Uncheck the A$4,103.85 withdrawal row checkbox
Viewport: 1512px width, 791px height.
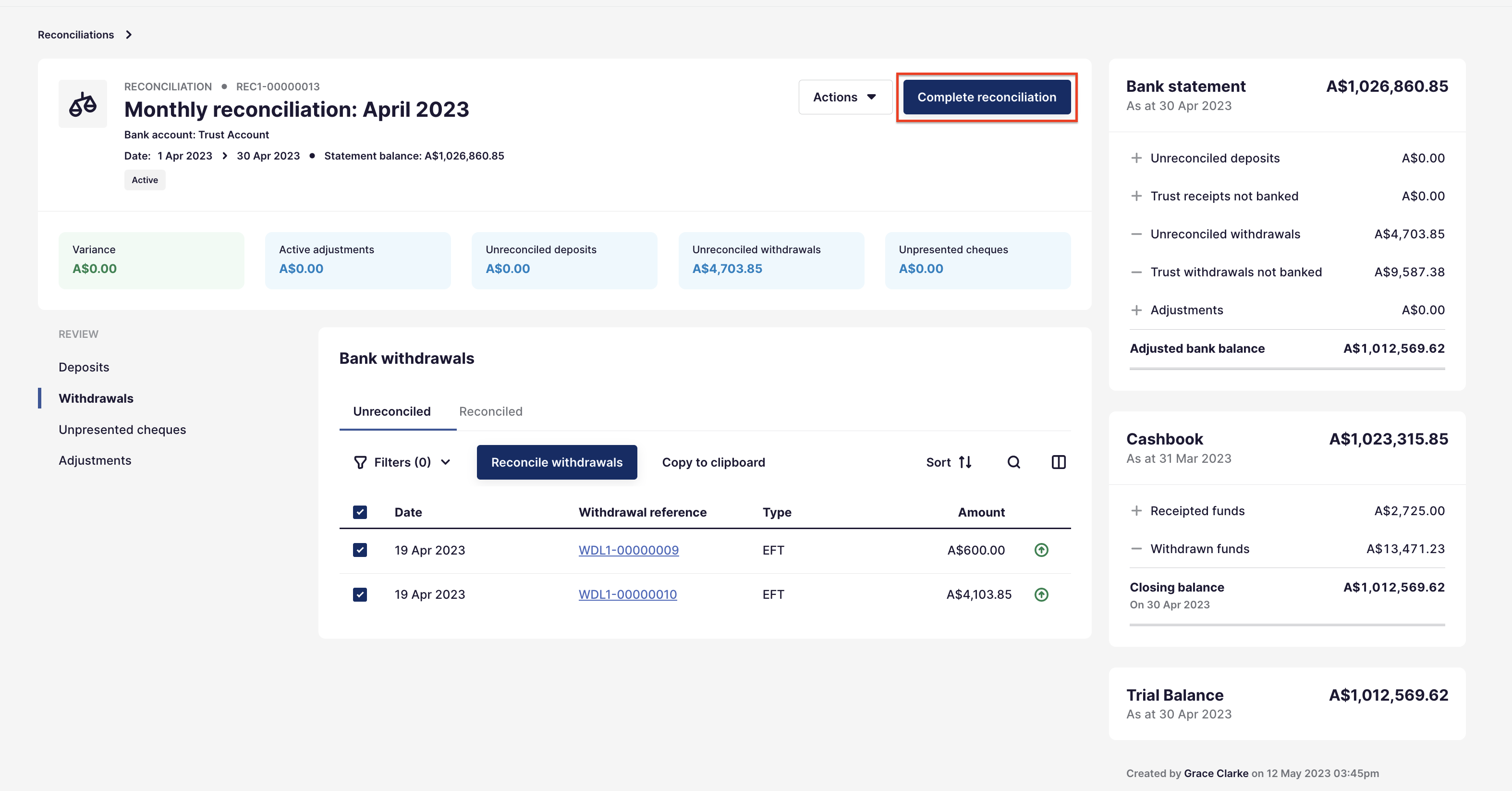point(360,595)
